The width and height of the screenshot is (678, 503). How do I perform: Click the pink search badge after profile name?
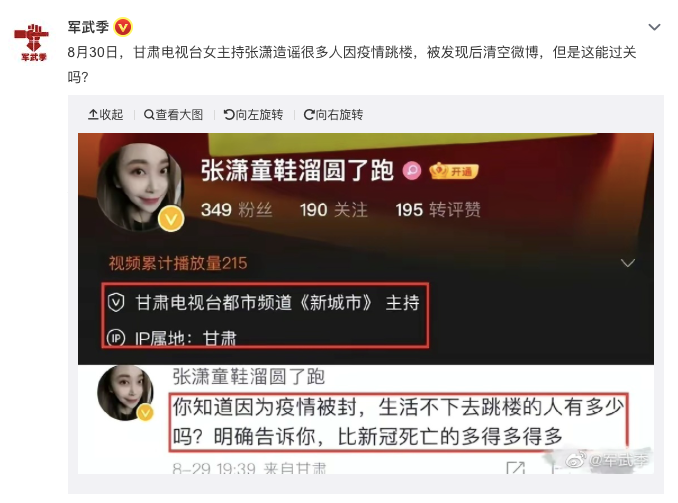pyautogui.click(x=412, y=170)
